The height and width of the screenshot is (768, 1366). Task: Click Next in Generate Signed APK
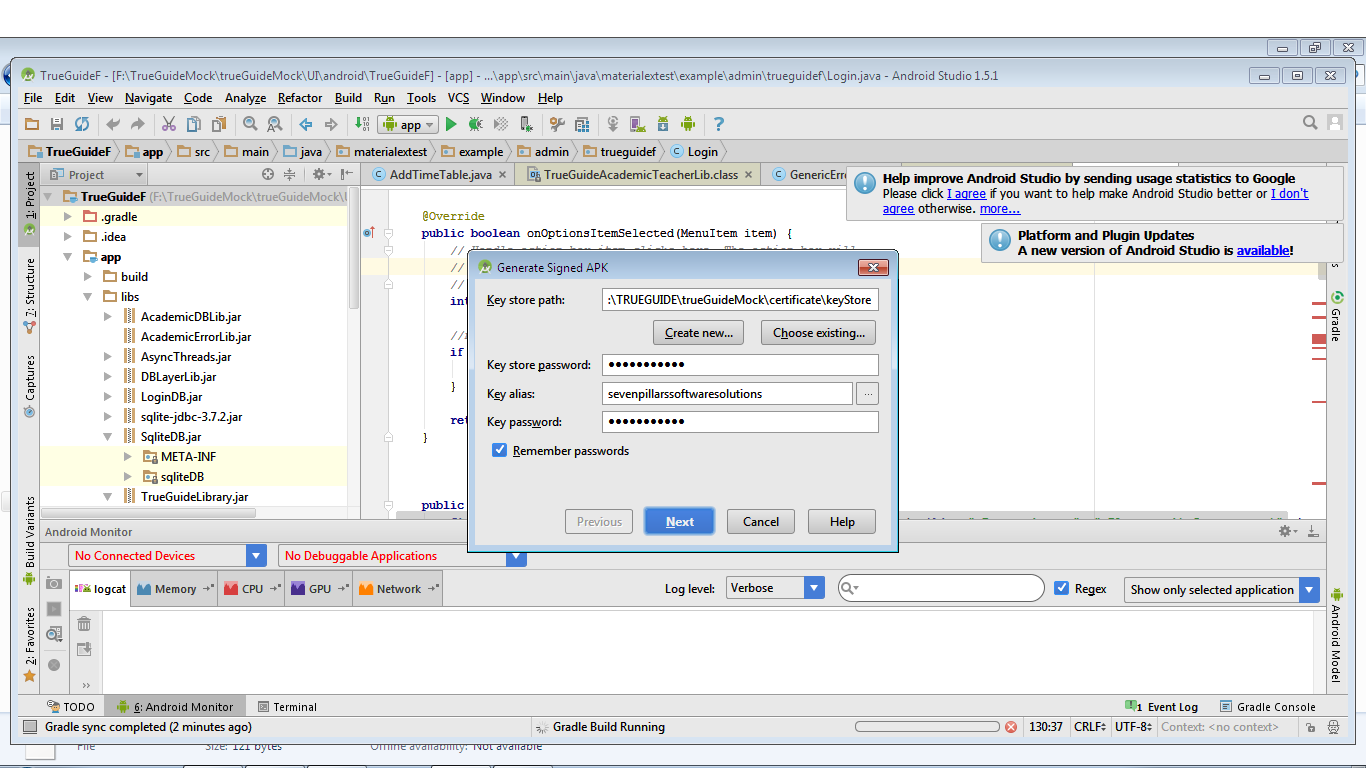680,521
